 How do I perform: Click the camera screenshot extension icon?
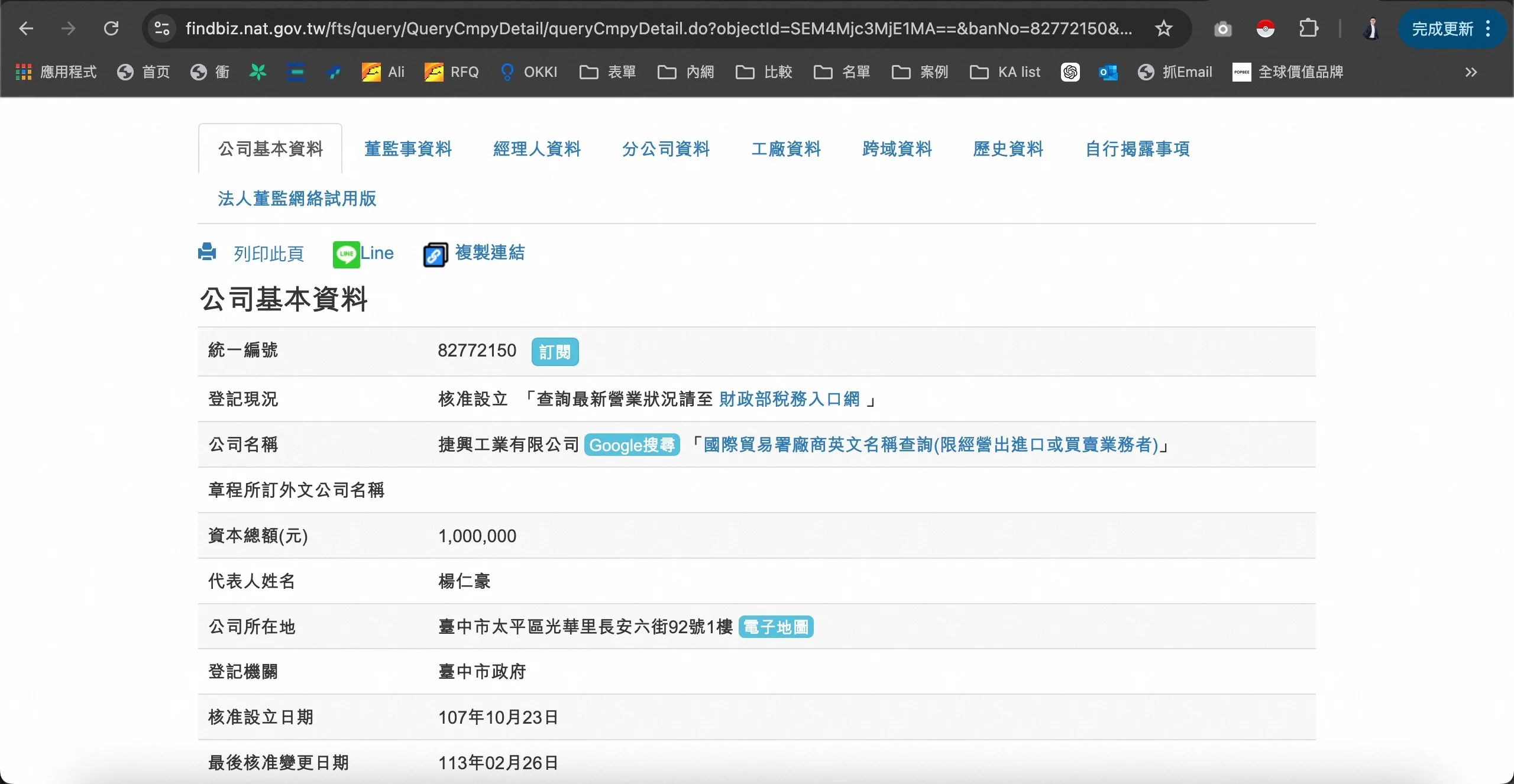click(1222, 29)
